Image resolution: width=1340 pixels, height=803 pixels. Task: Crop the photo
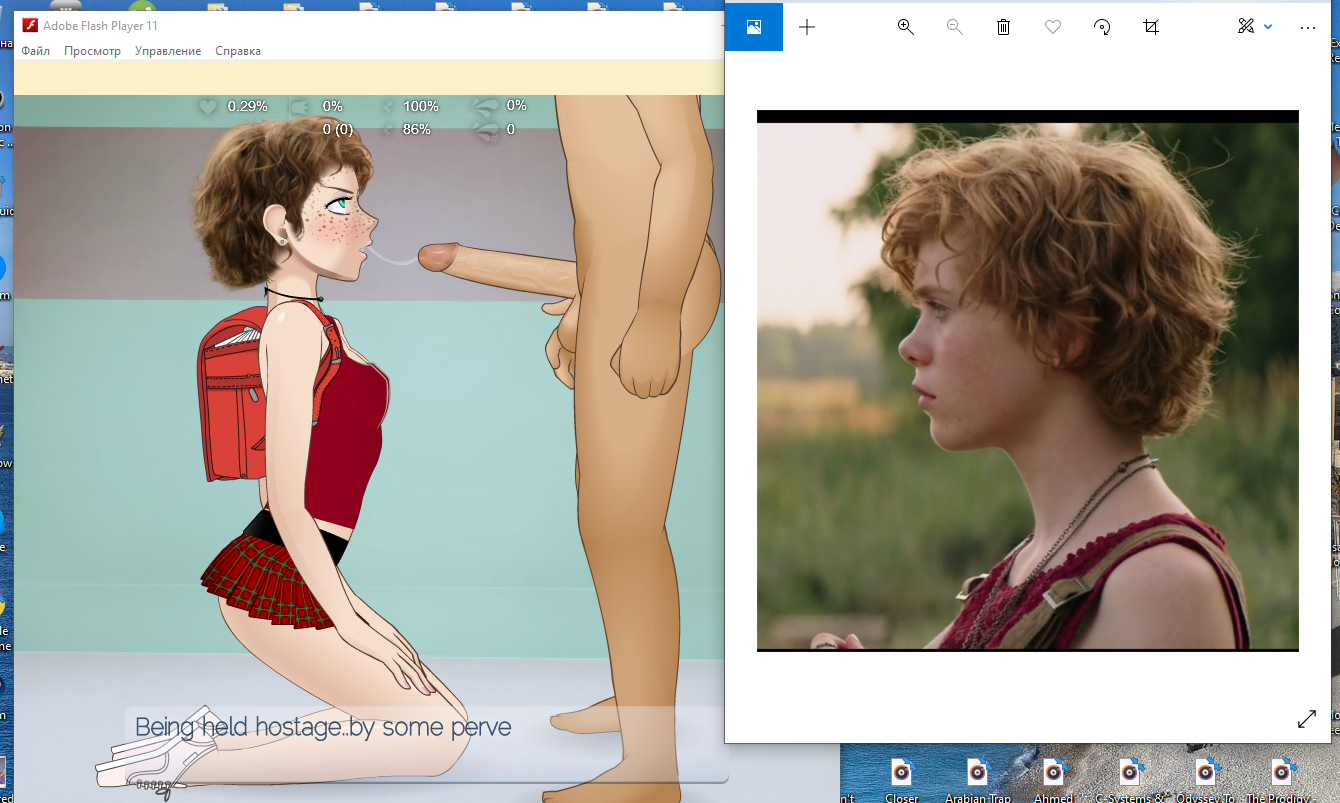click(1150, 27)
